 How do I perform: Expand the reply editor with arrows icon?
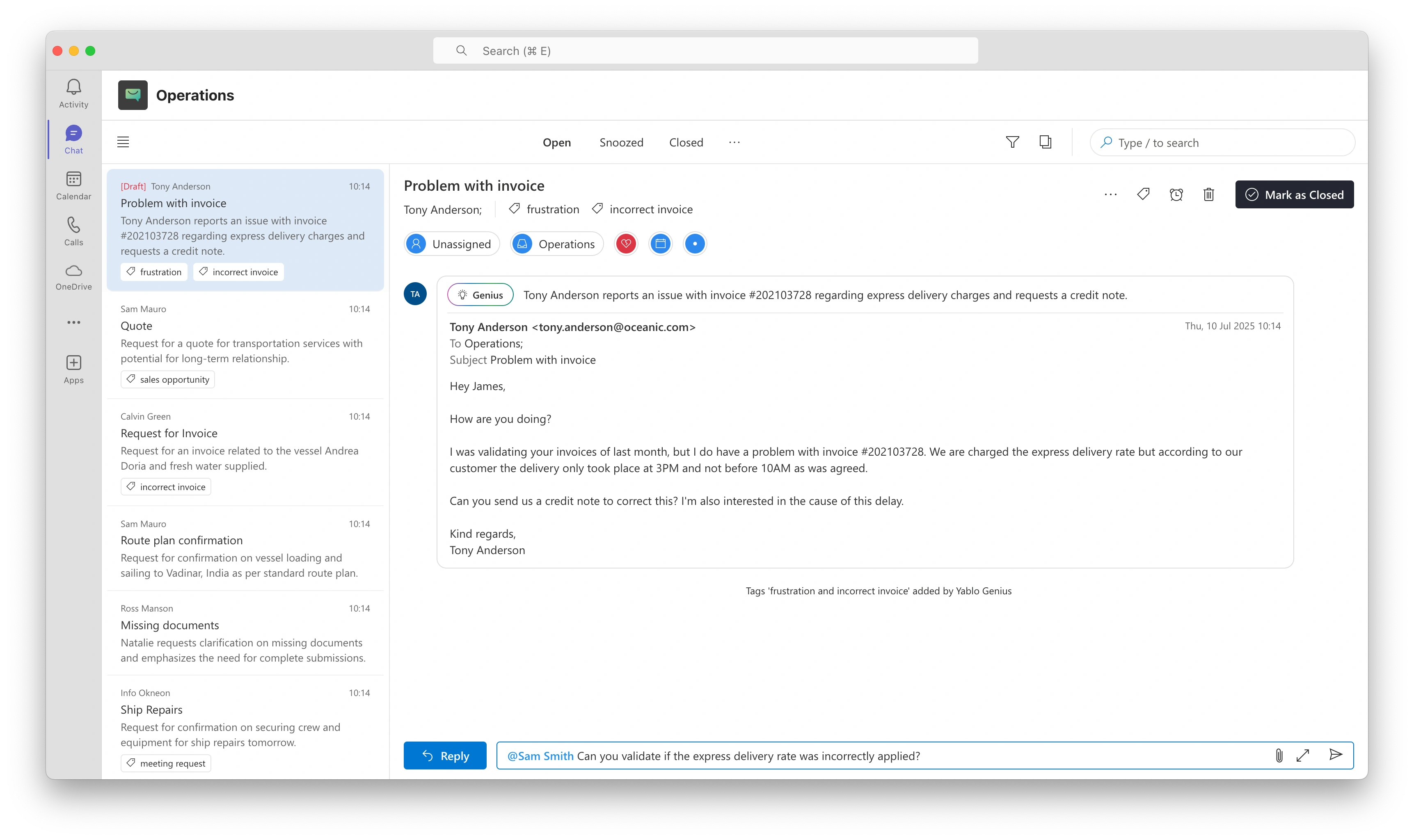[x=1303, y=755]
